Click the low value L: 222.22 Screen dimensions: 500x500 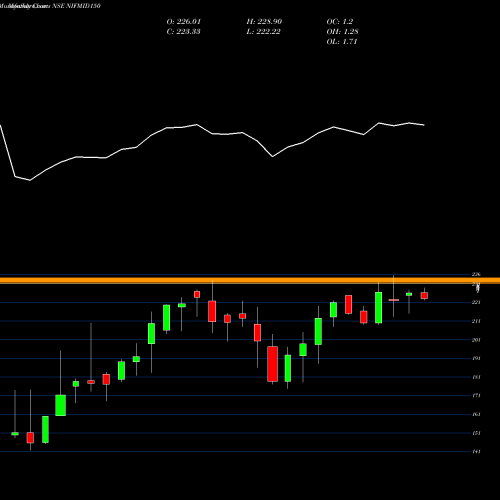point(263,32)
